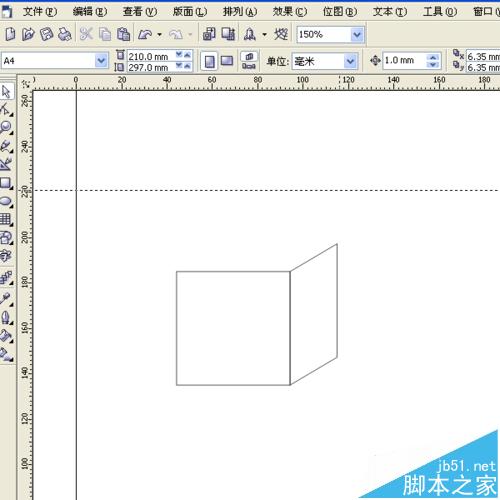The height and width of the screenshot is (500, 500).
Task: Increase page width with up arrow
Action: (187, 54)
